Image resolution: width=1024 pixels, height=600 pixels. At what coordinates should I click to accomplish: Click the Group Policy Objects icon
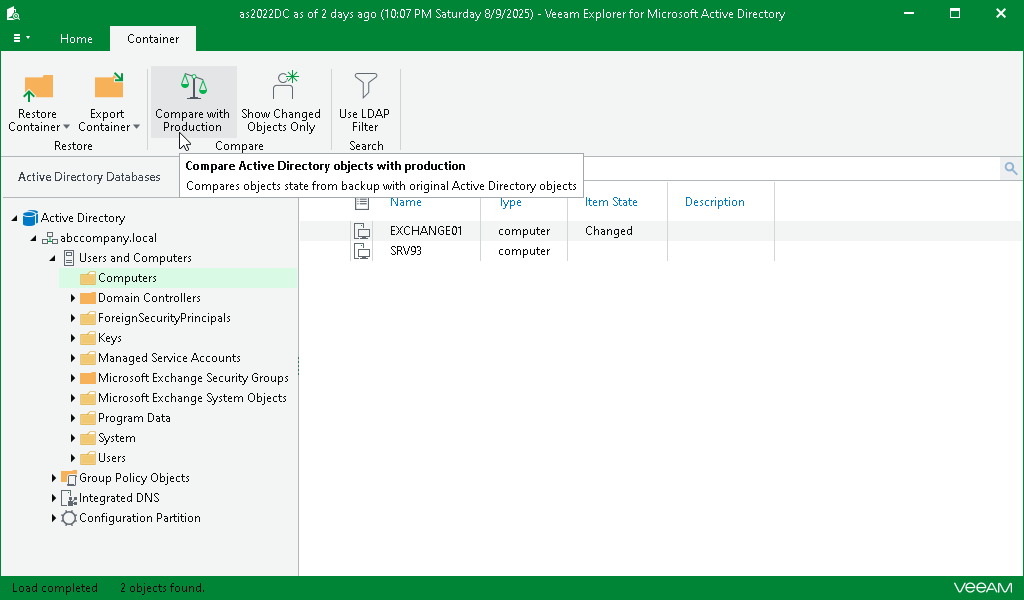pyautogui.click(x=69, y=477)
